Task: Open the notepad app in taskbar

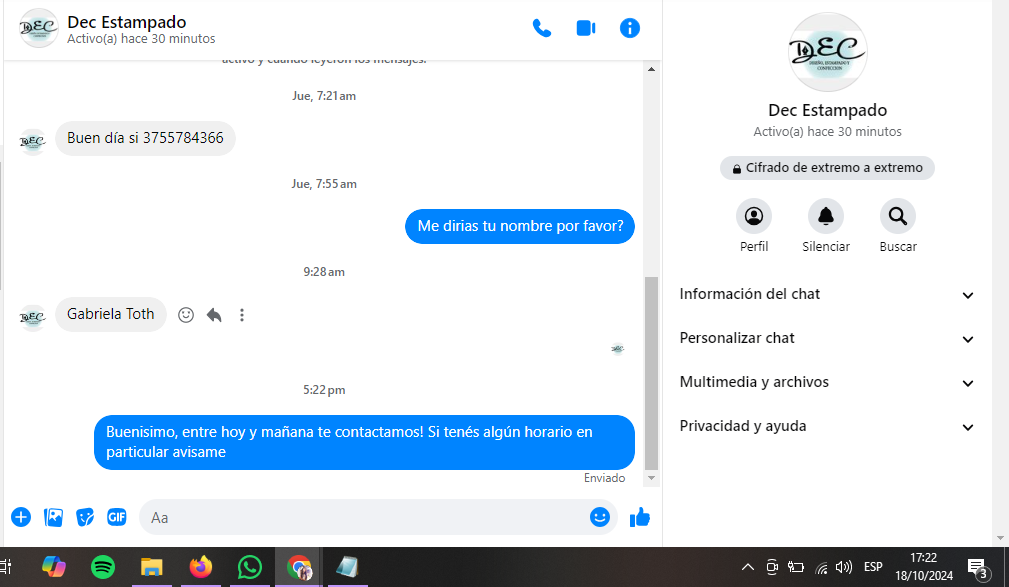Action: click(x=347, y=567)
